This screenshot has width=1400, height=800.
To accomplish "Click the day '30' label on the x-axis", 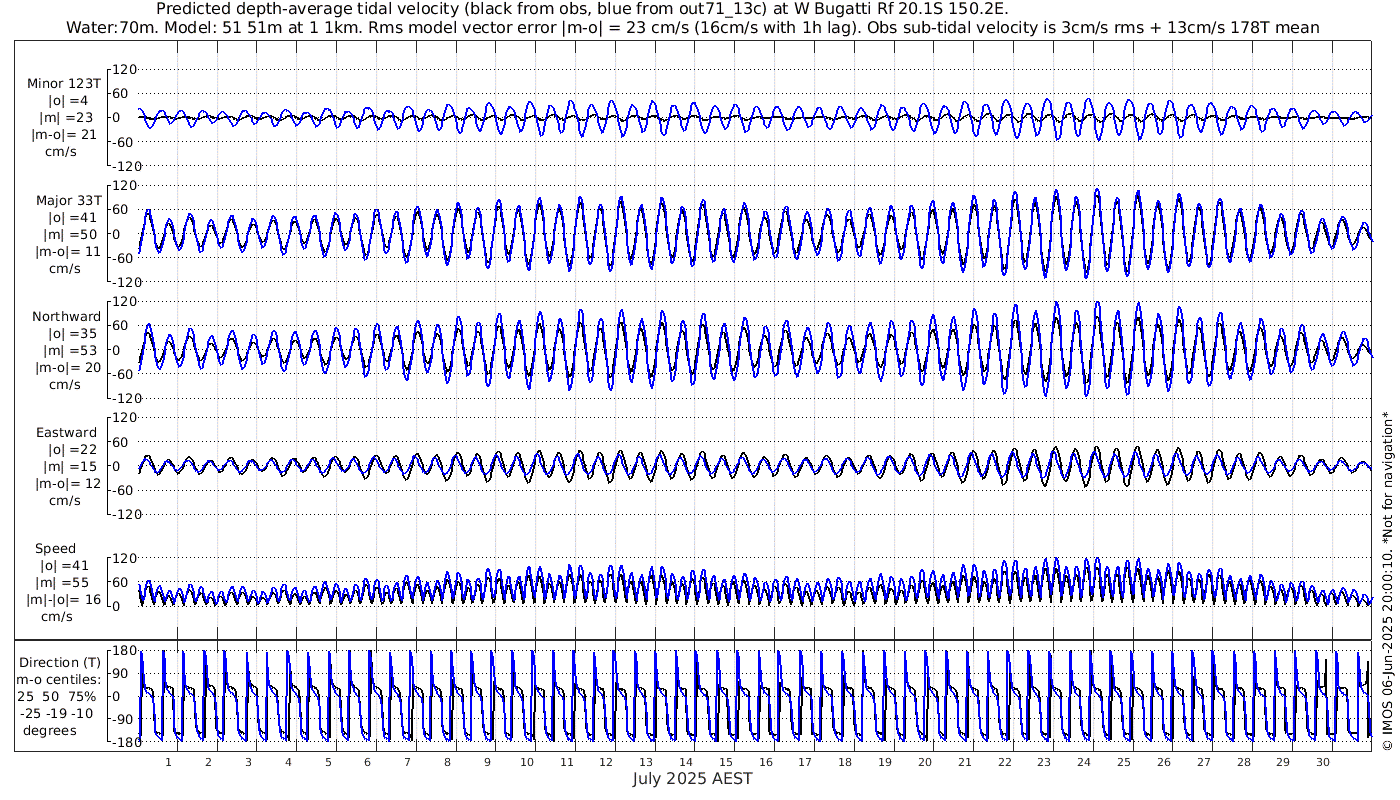I will tap(1322, 762).
